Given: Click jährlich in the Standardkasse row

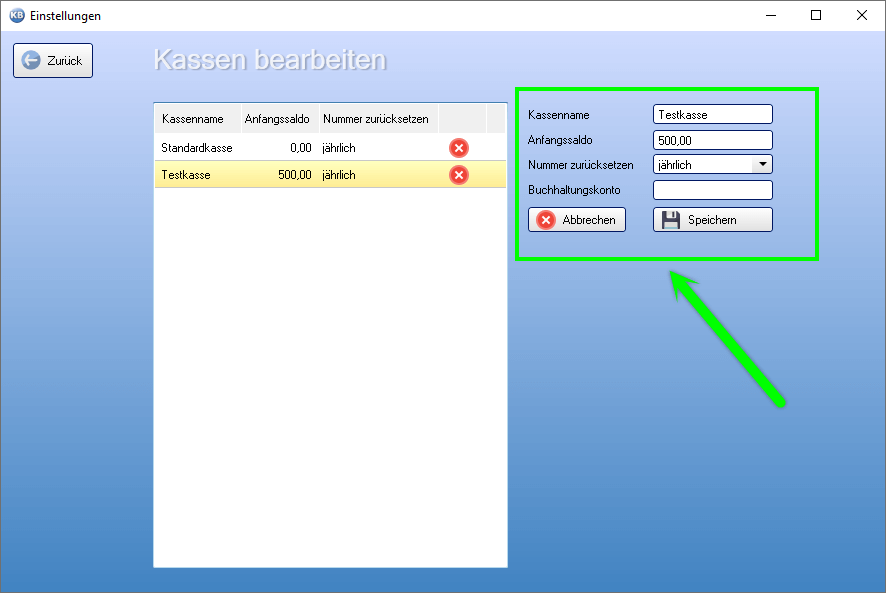Looking at the screenshot, I should 339,148.
